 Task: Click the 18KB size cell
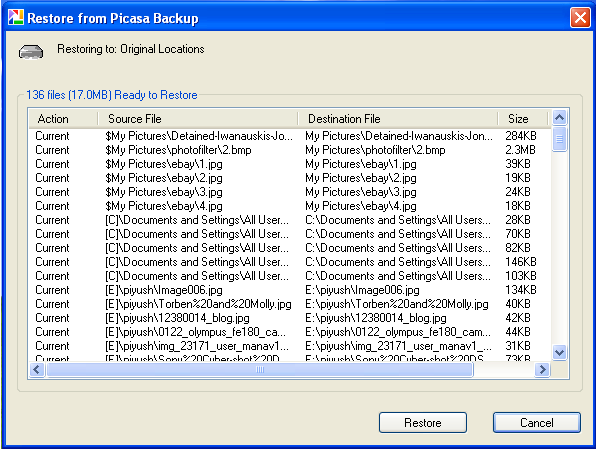pyautogui.click(x=518, y=206)
